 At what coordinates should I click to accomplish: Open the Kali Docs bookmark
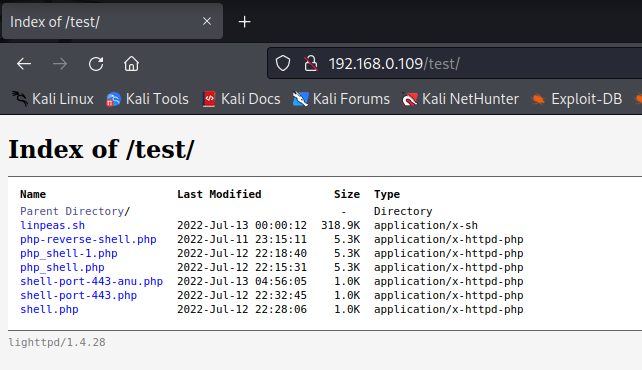click(x=242, y=99)
